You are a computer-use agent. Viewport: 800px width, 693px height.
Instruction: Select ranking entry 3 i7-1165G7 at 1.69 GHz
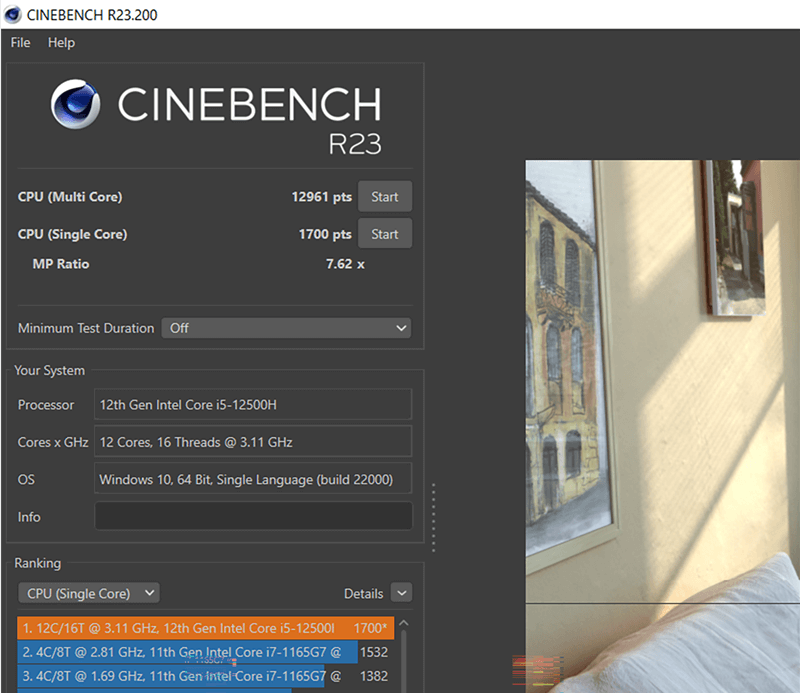point(206,676)
